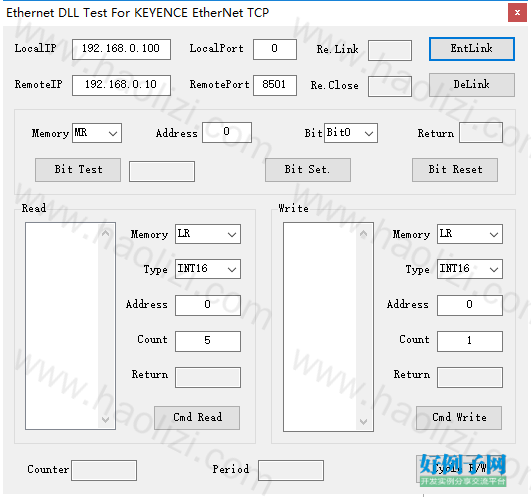Click the EntLink button
This screenshot has height=497, width=531.
(472, 49)
